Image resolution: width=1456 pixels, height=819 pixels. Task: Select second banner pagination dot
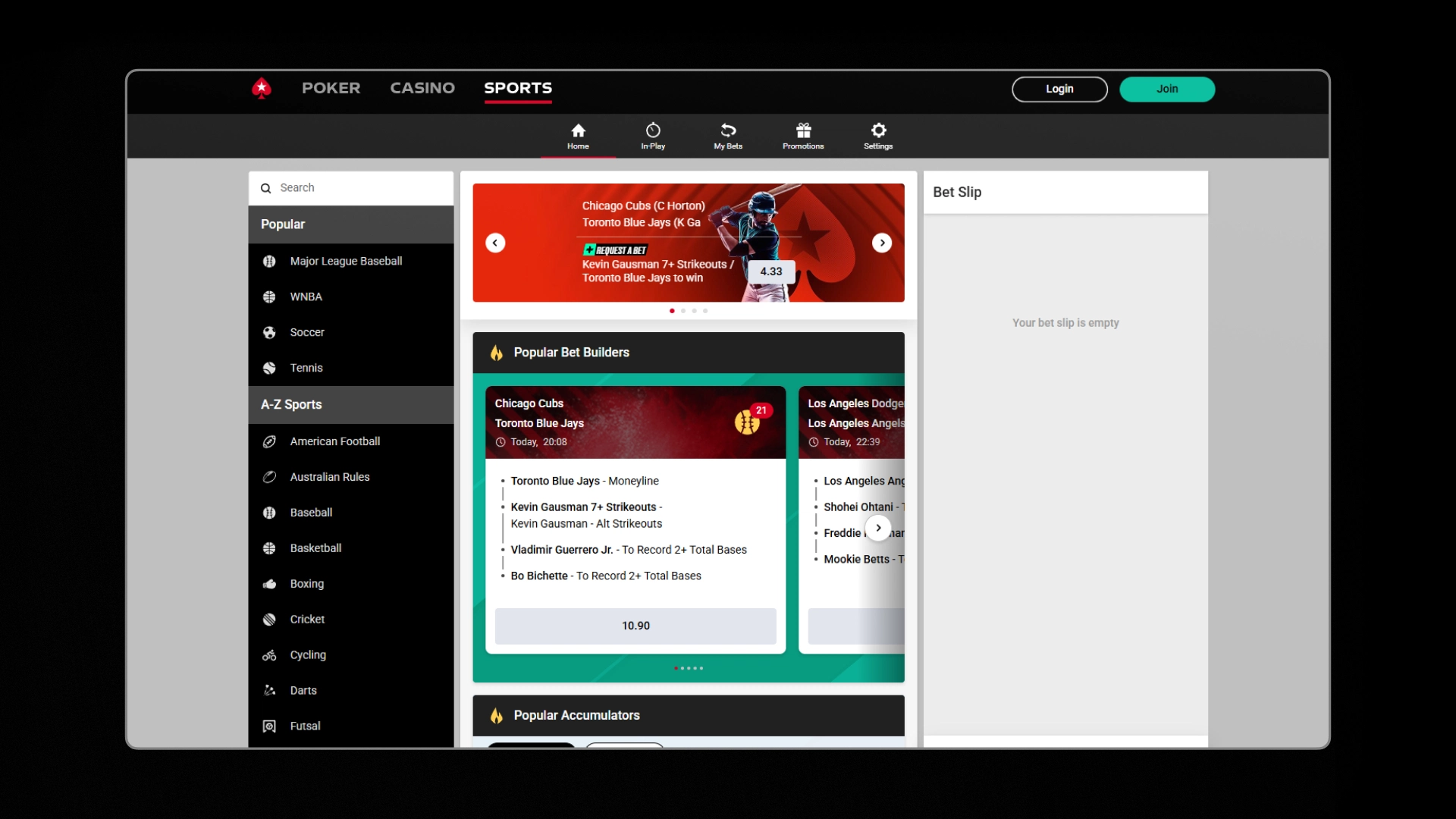[x=683, y=311]
